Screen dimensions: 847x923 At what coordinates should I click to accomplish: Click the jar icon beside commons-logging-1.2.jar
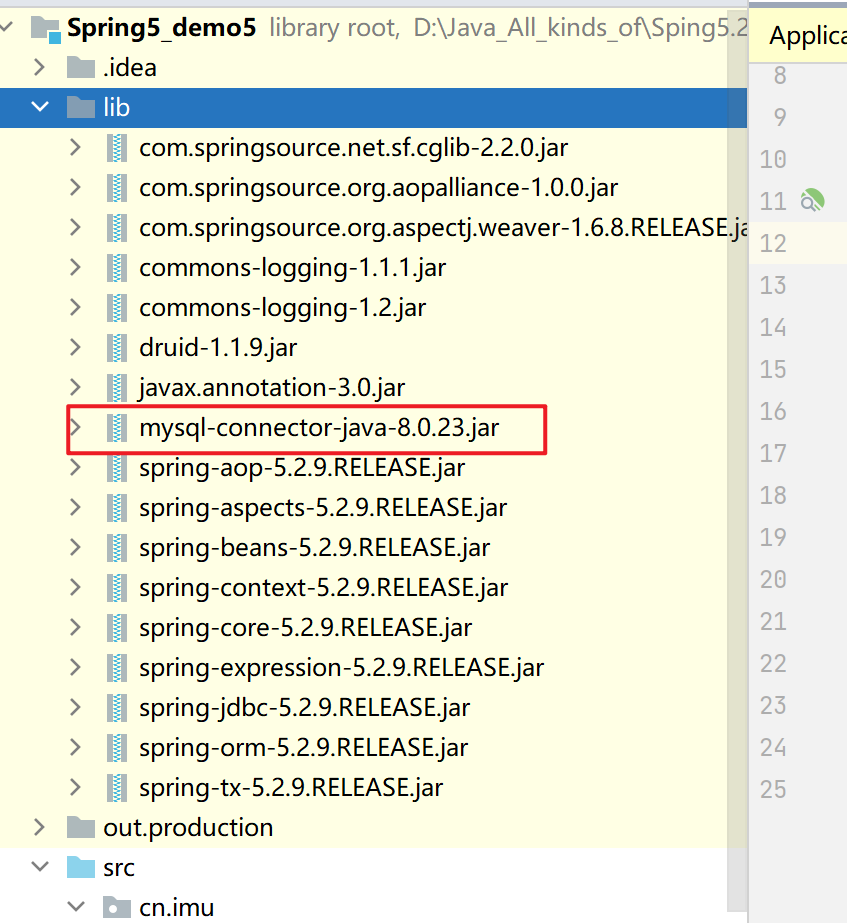tap(117, 307)
